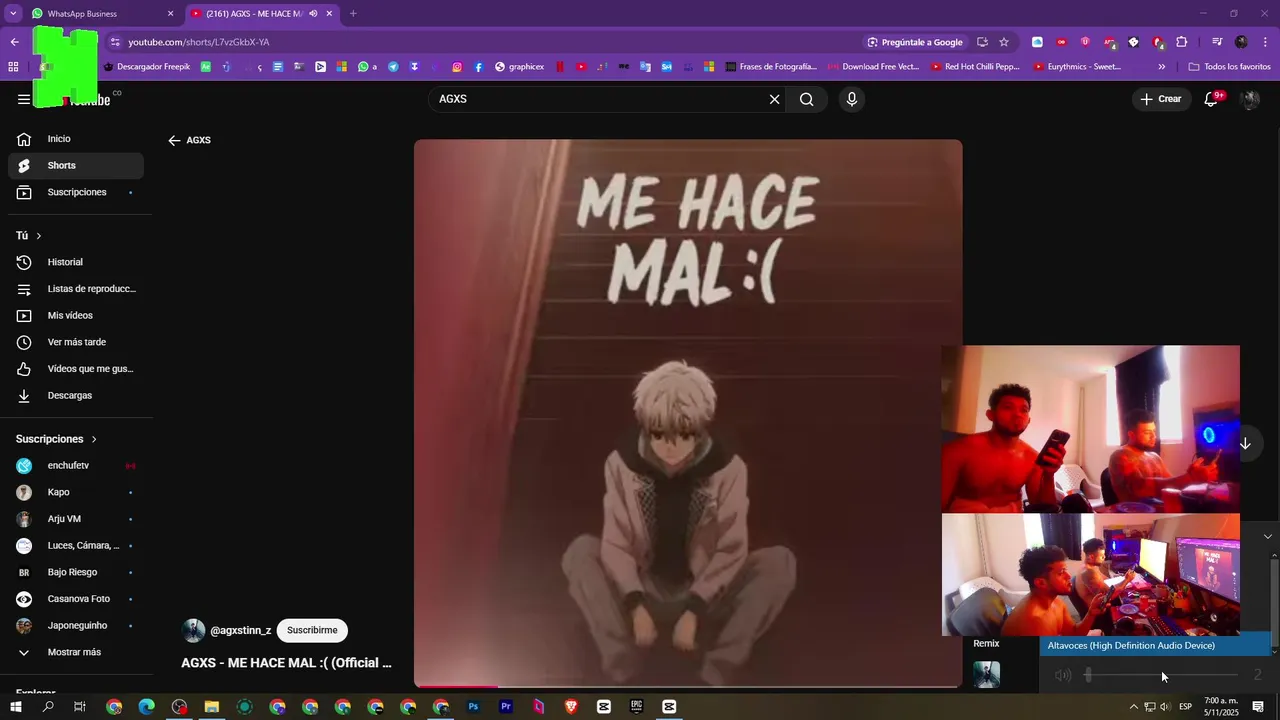
Task: Open Premiere Pro from taskbar
Action: [x=506, y=706]
